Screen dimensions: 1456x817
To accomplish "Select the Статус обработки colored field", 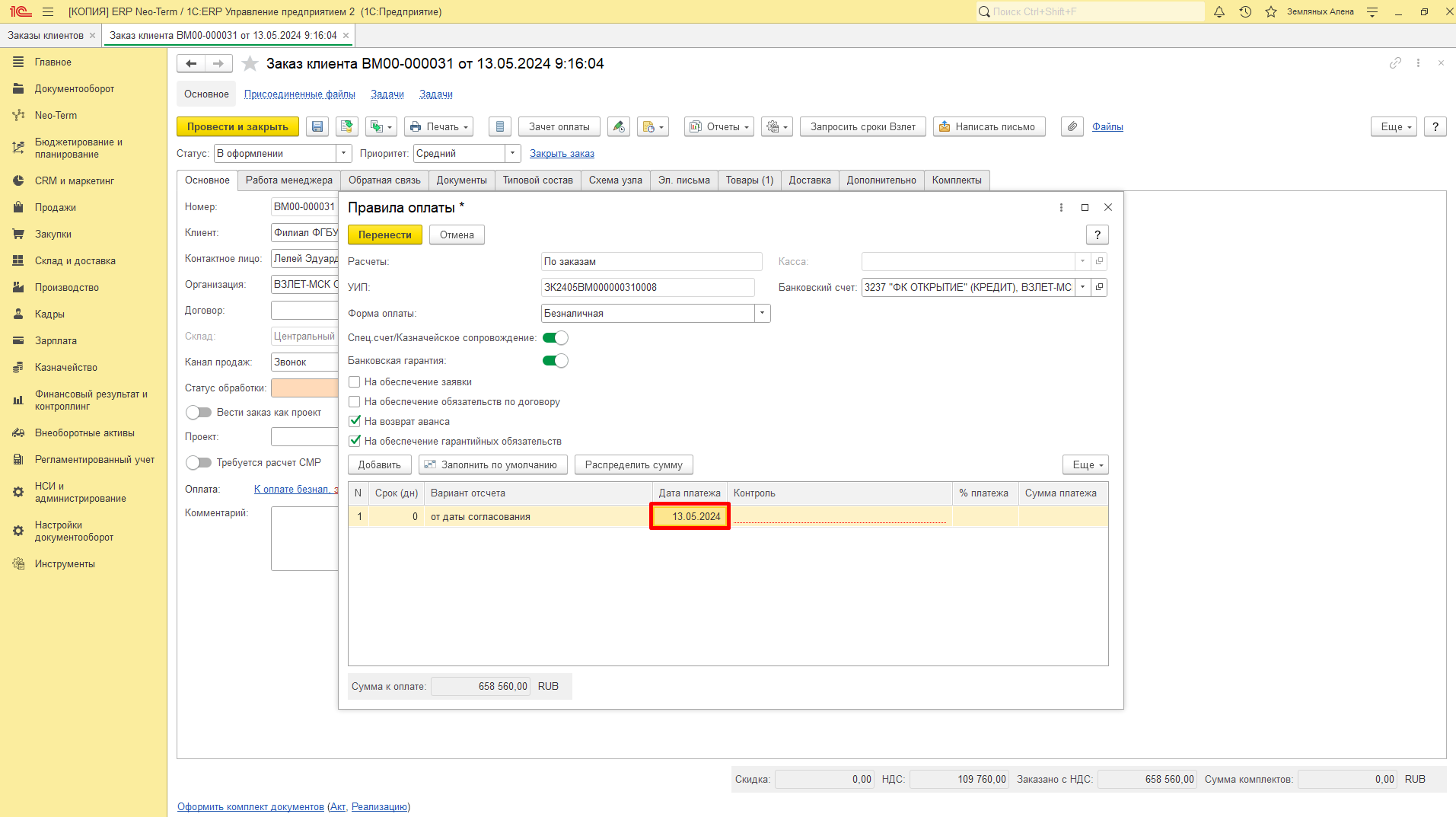I will click(304, 388).
